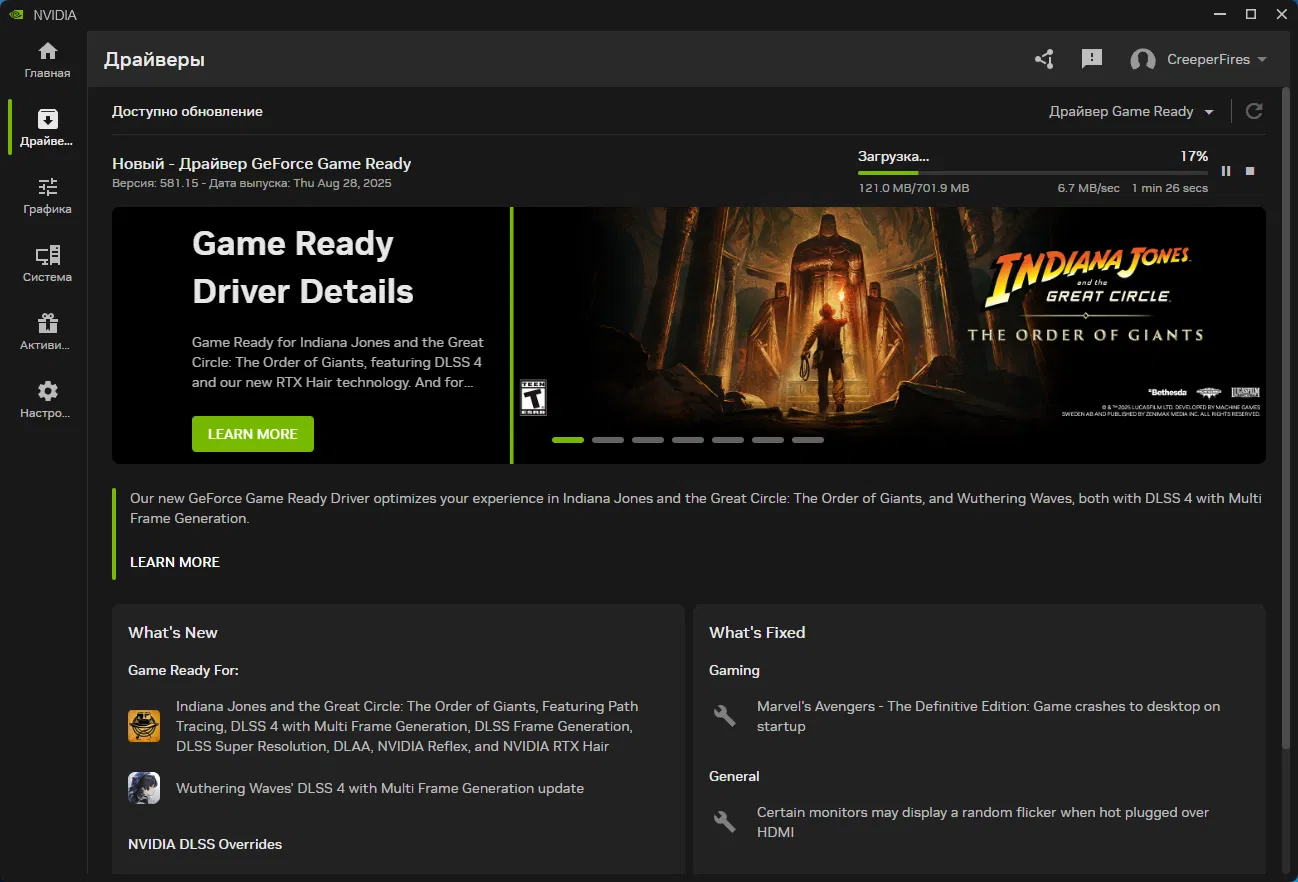Pause the driver download
The width and height of the screenshot is (1298, 882).
[x=1226, y=171]
